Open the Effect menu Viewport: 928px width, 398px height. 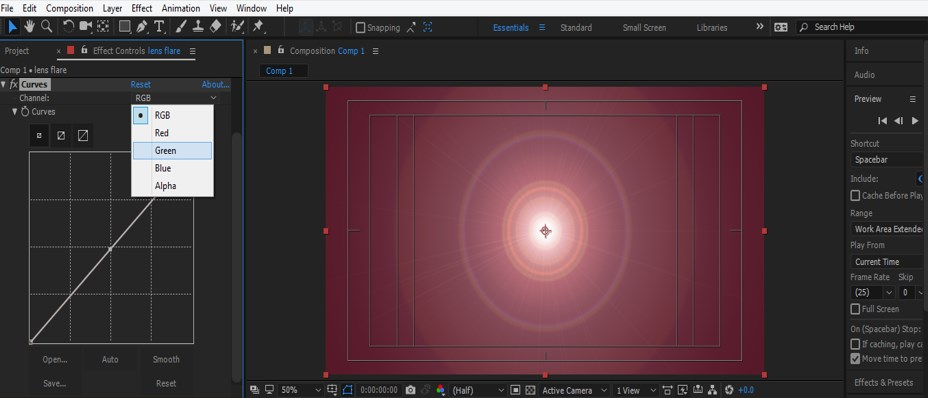[141, 8]
